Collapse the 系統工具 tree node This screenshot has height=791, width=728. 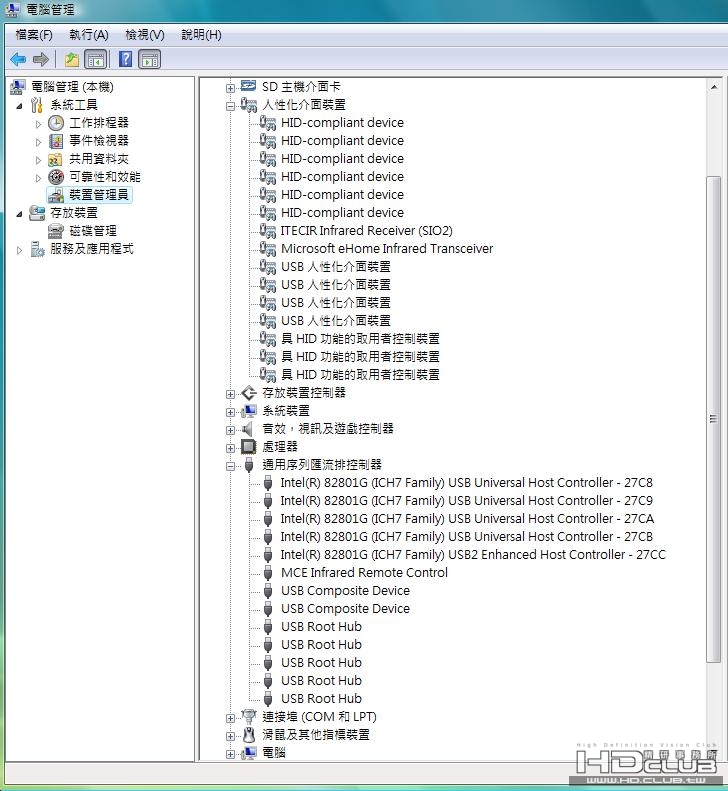[x=19, y=106]
